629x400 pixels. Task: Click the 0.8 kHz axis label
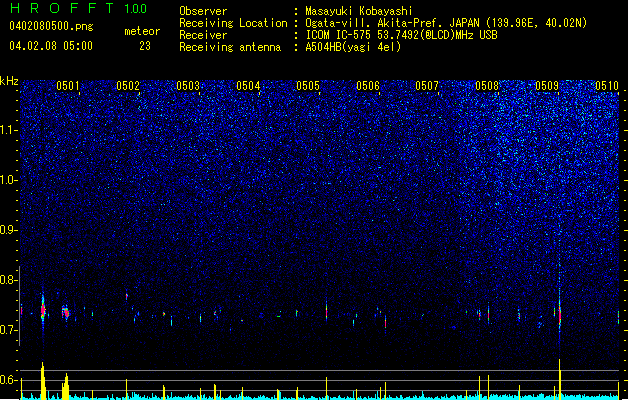pyautogui.click(x=9, y=280)
